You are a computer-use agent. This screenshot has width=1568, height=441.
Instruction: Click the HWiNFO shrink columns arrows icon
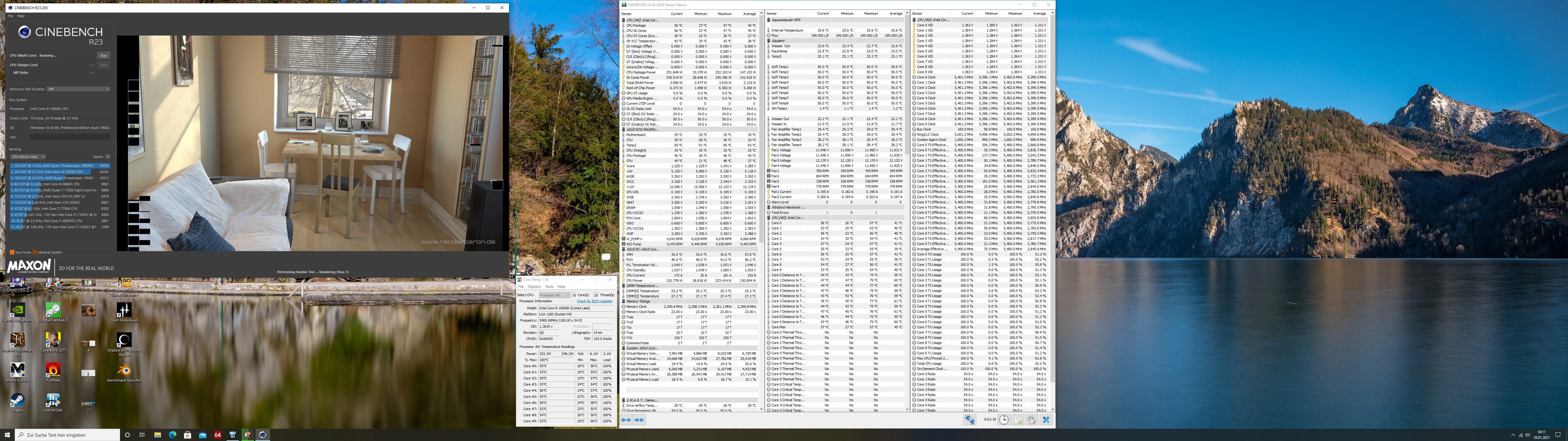[639, 420]
